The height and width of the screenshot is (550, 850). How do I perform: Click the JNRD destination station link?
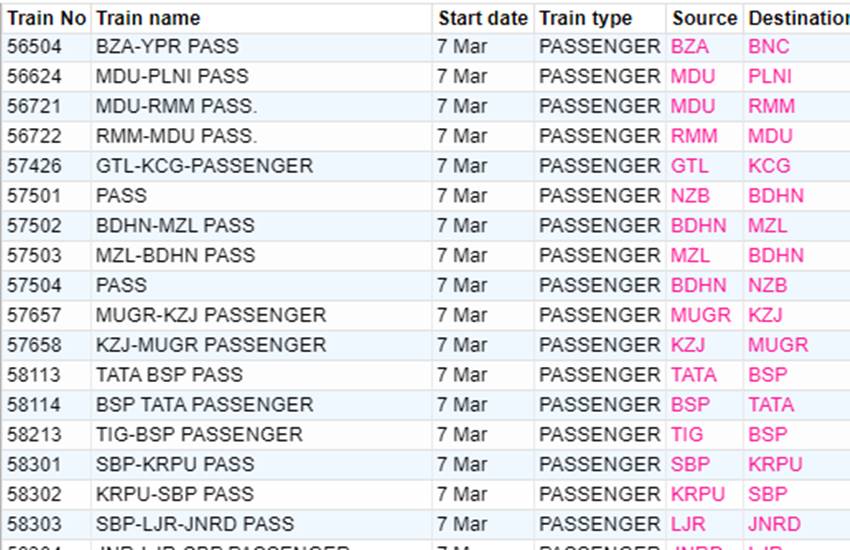pyautogui.click(x=774, y=524)
